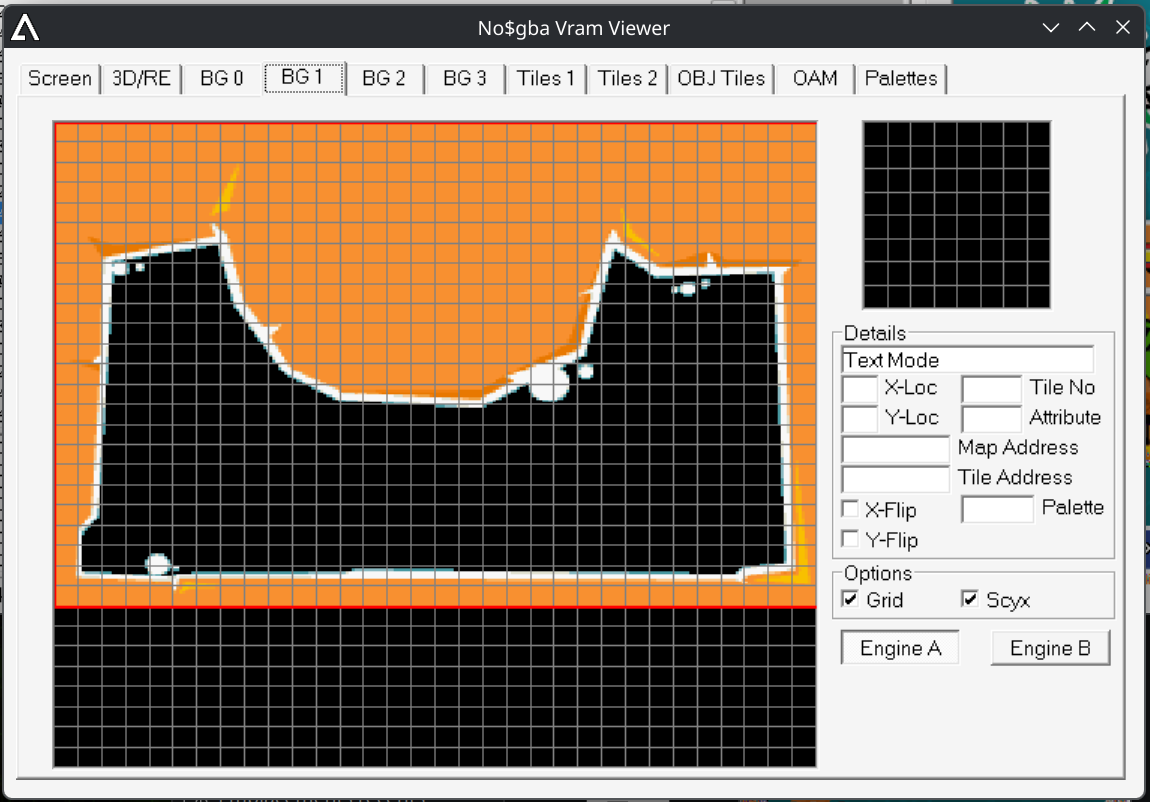Switch to Engine B
Viewport: 1150px width, 802px height.
pyautogui.click(x=1050, y=648)
